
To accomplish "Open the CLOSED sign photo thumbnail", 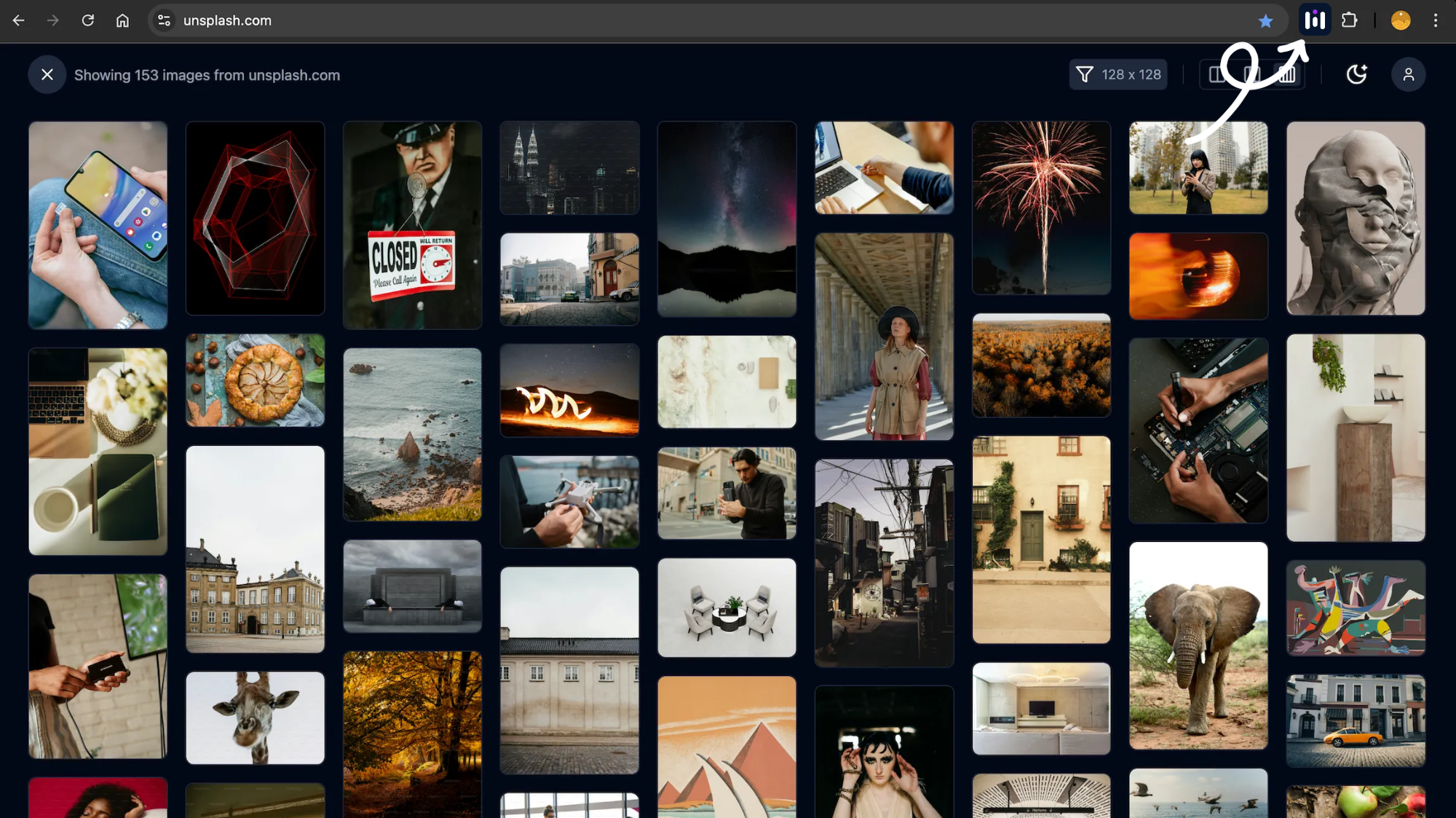I will click(x=412, y=225).
